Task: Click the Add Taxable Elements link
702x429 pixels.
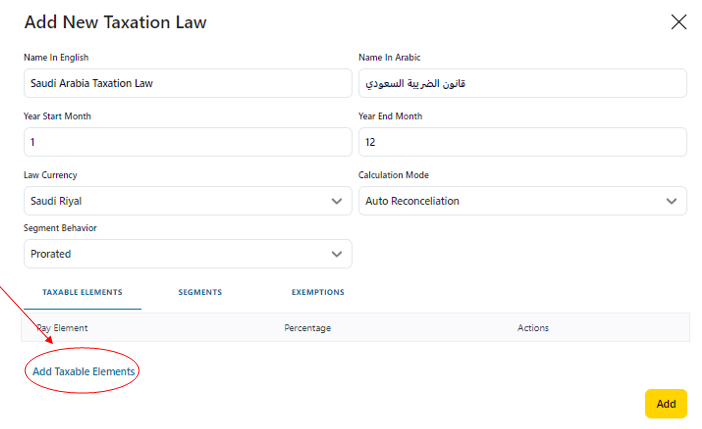Action: (x=84, y=371)
